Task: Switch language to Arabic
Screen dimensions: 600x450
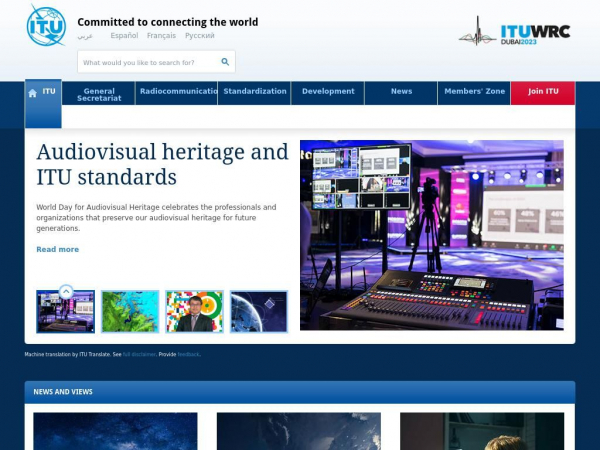Action: 85,36
